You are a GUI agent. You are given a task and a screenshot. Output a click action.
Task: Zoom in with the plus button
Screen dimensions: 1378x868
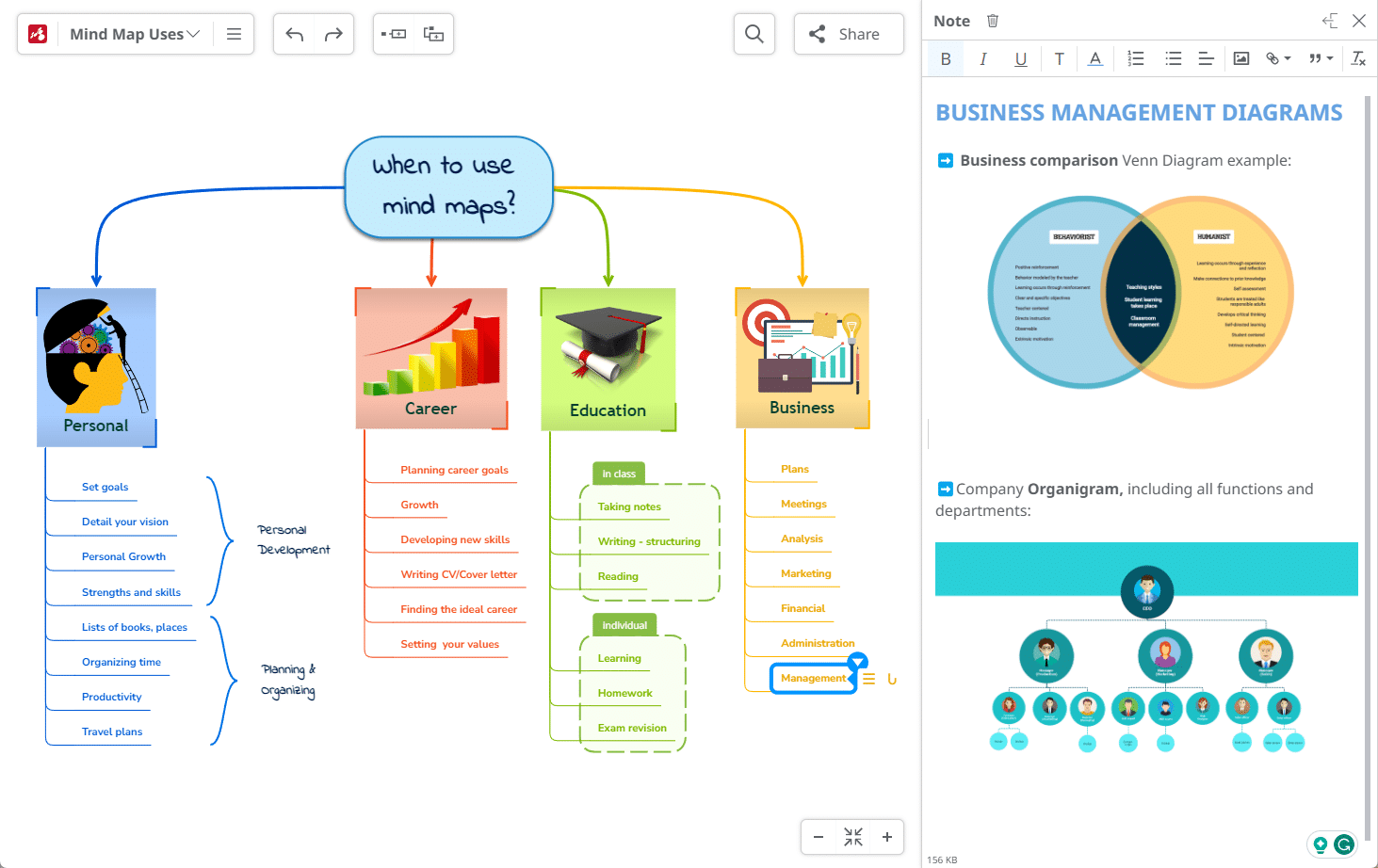886,837
